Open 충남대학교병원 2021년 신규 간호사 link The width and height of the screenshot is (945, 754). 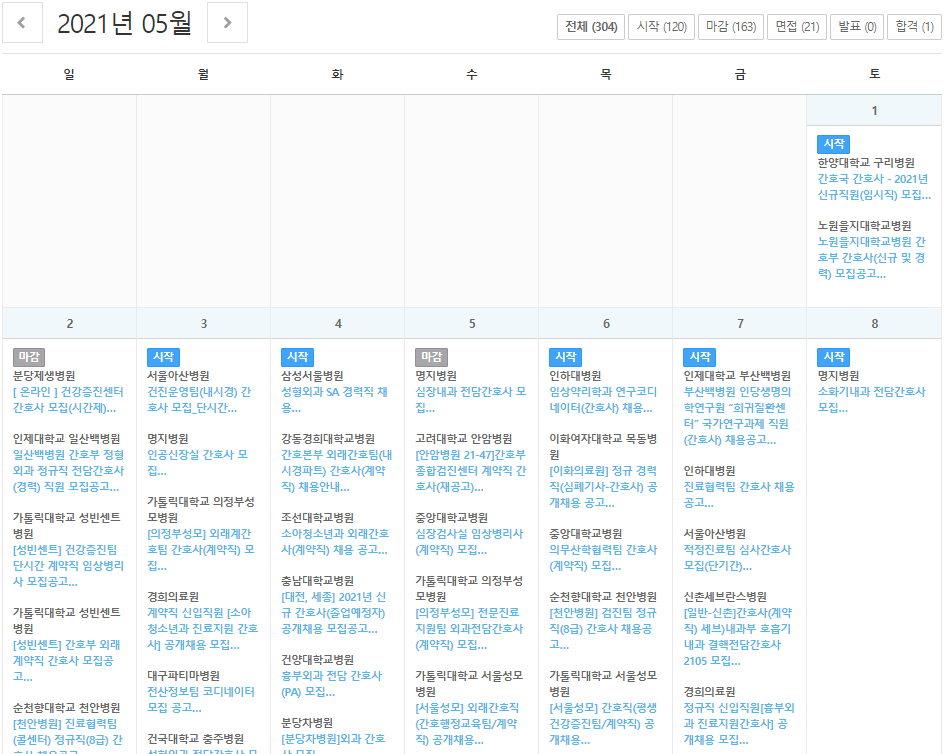coord(334,613)
